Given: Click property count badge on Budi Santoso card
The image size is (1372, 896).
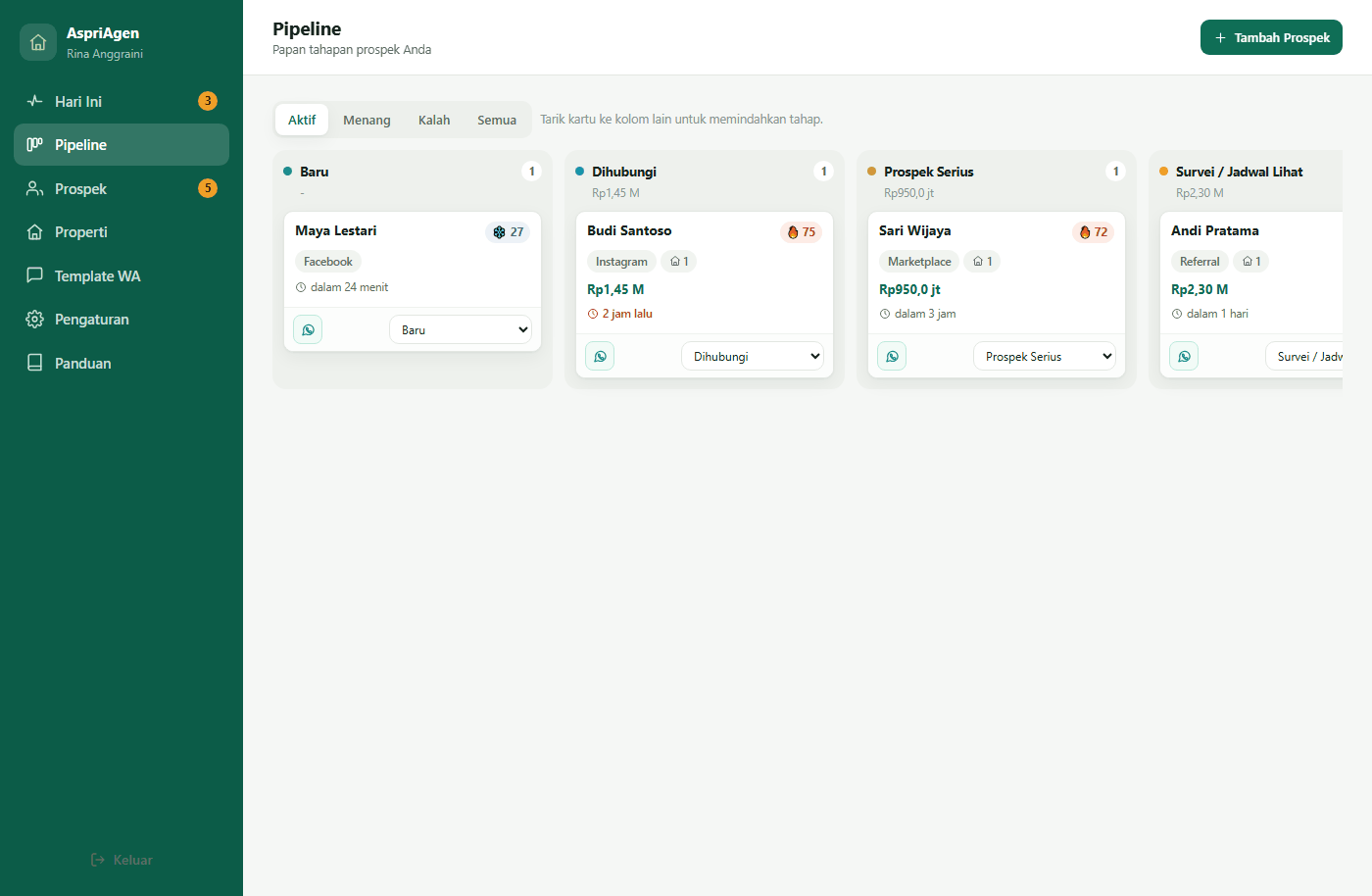Looking at the screenshot, I should click(679, 262).
